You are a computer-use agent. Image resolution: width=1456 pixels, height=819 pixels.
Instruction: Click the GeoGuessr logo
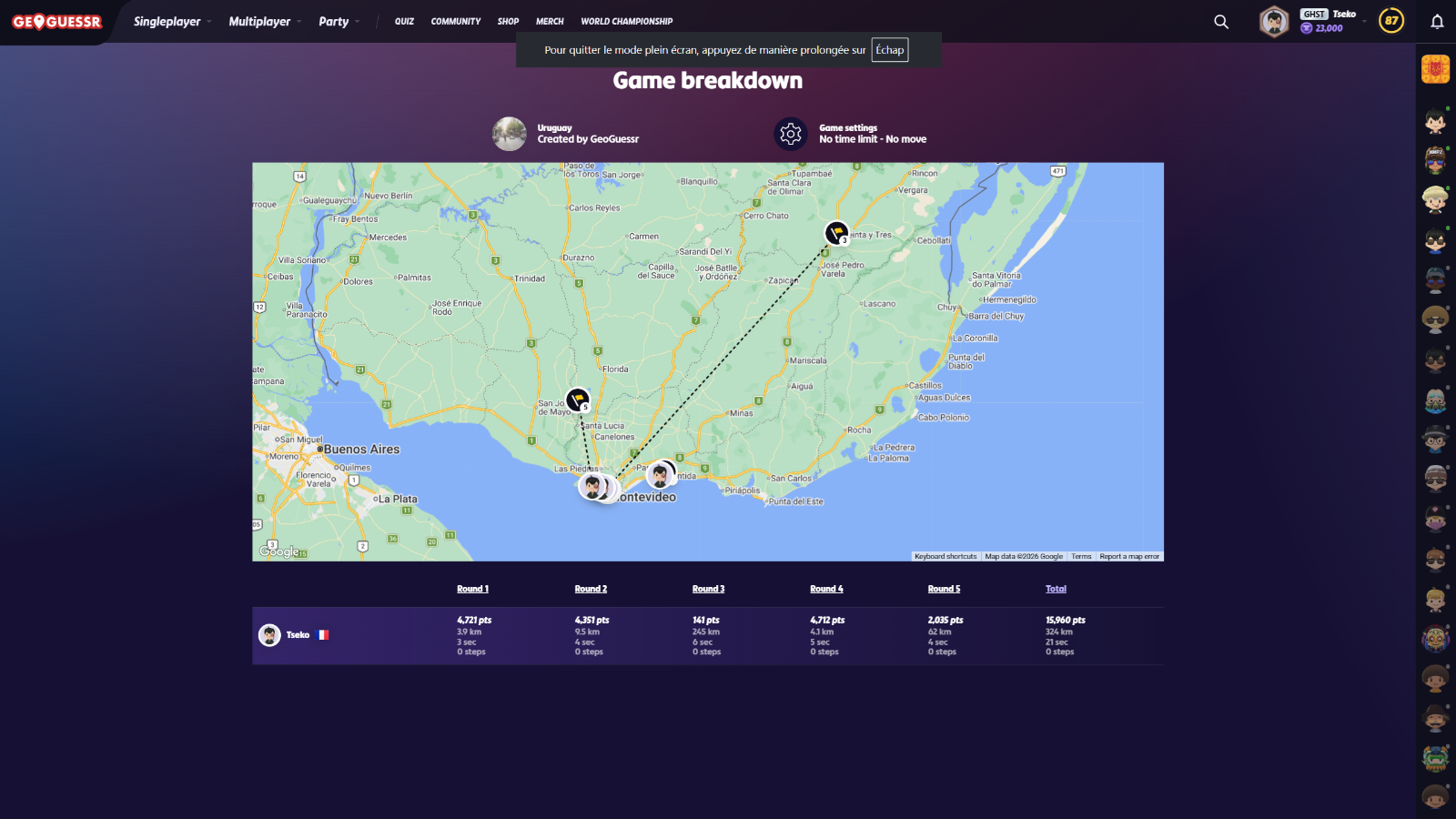pyautogui.click(x=56, y=22)
